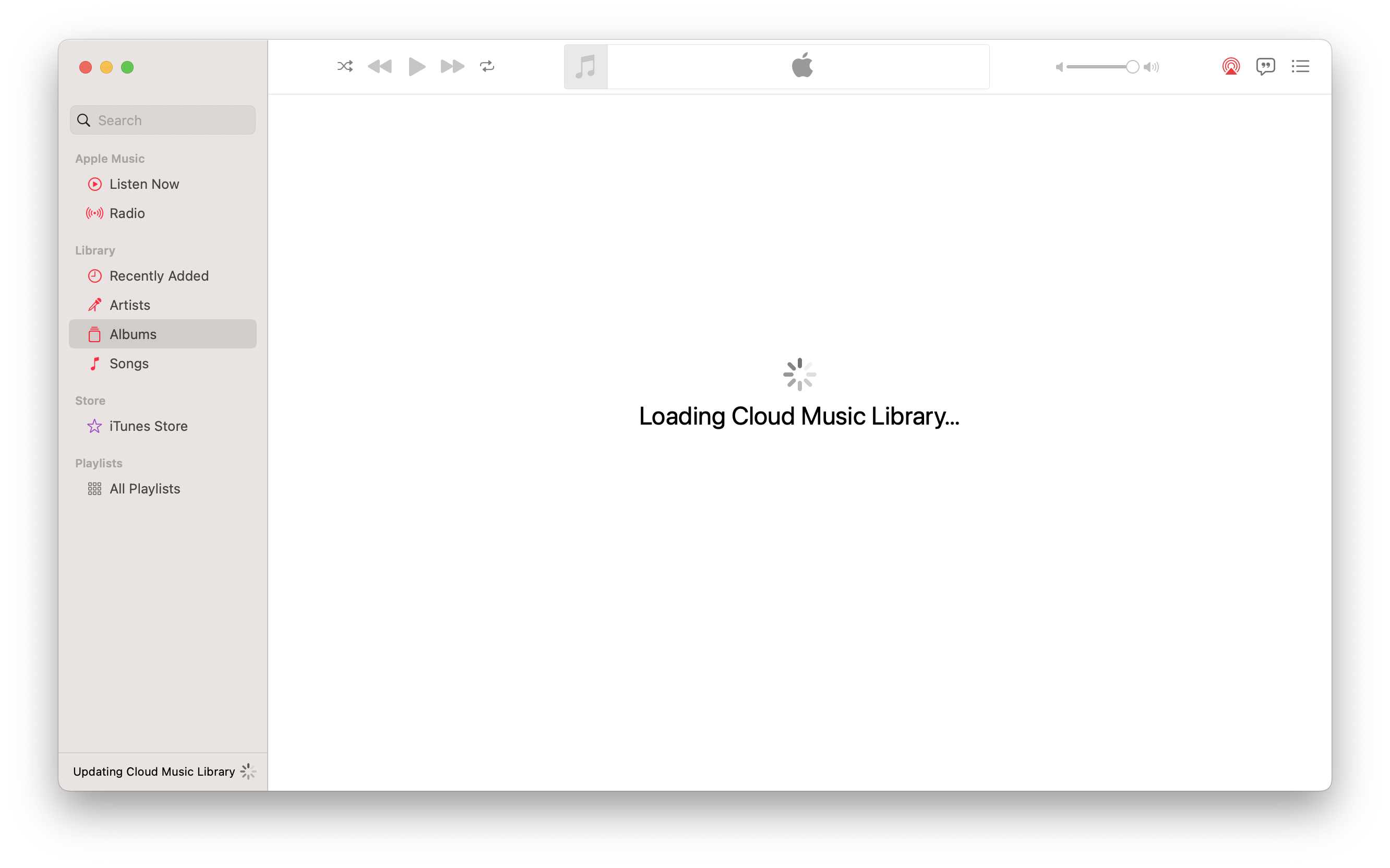Toggle repeat mode
Screen dimensions: 1390x868
coord(487,67)
